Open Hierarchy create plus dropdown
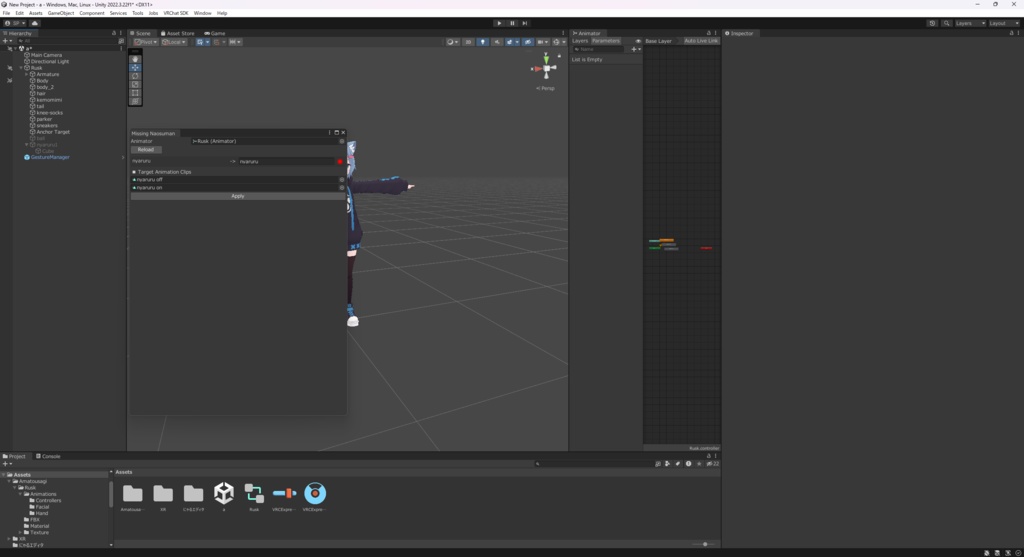 [7, 41]
